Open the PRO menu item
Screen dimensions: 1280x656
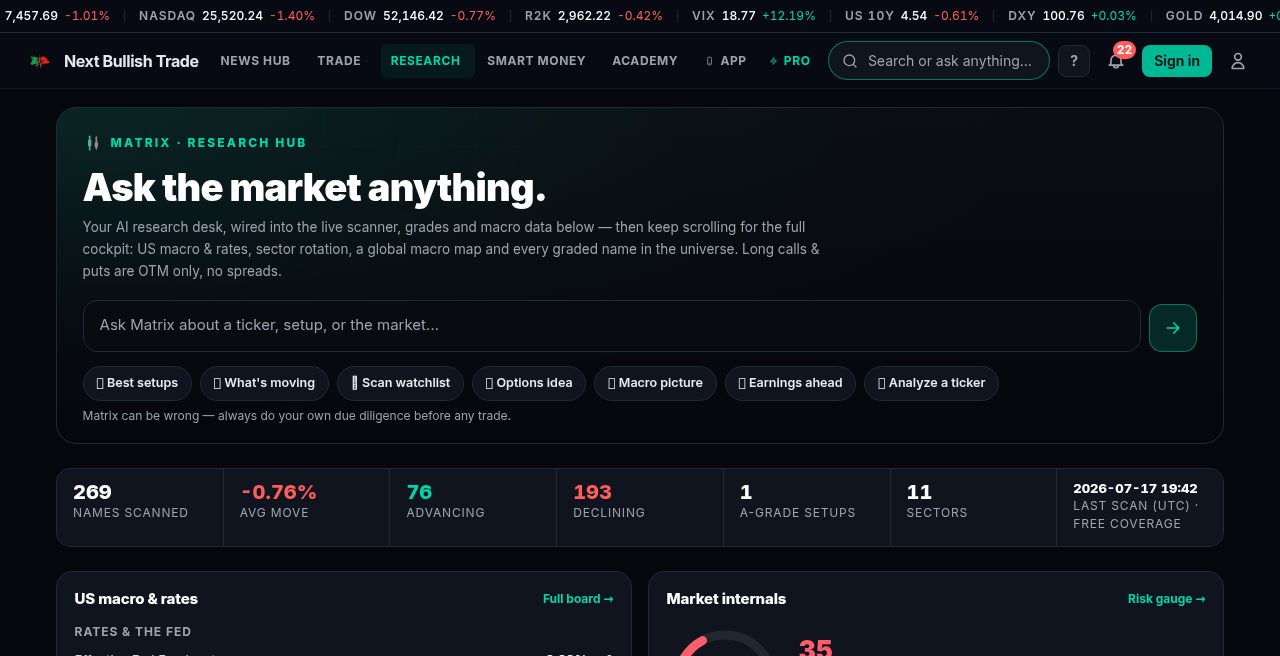[x=790, y=61]
